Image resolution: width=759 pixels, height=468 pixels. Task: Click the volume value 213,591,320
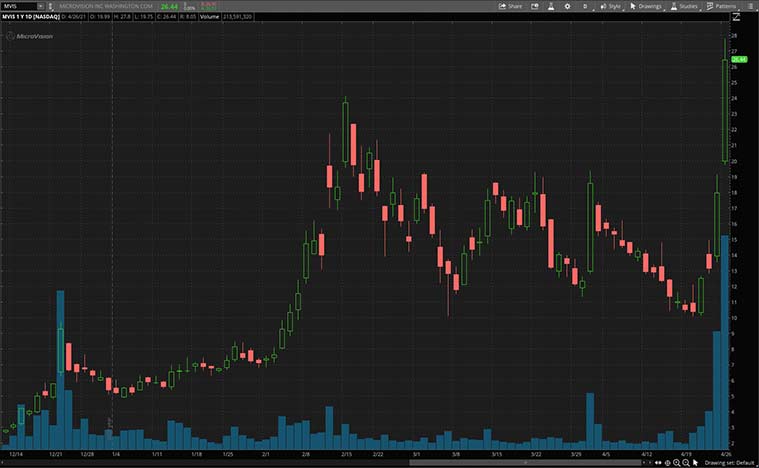pos(237,17)
